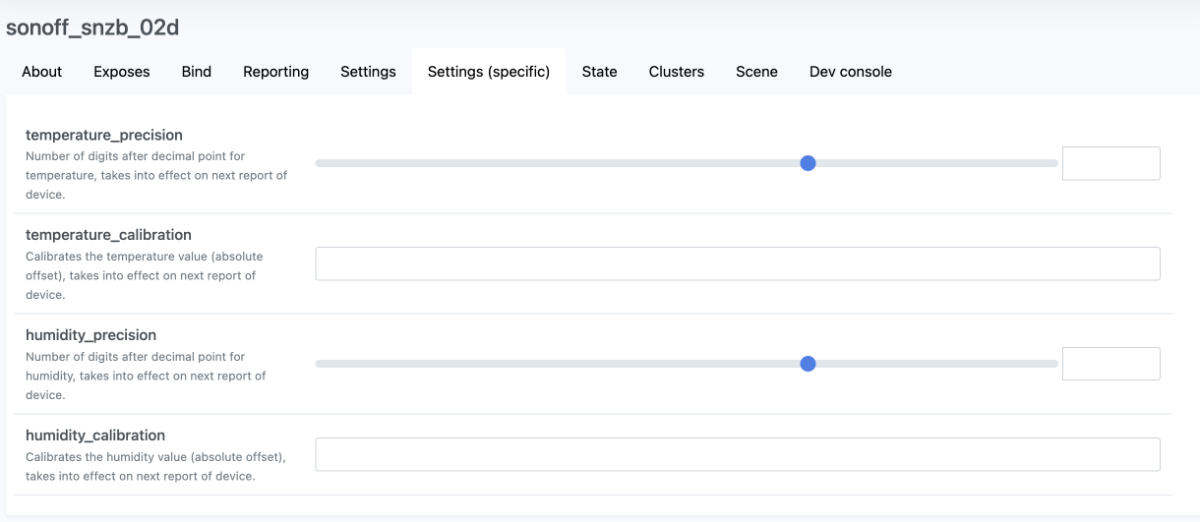
Task: Click the temperature_precision slider handle
Action: point(808,163)
